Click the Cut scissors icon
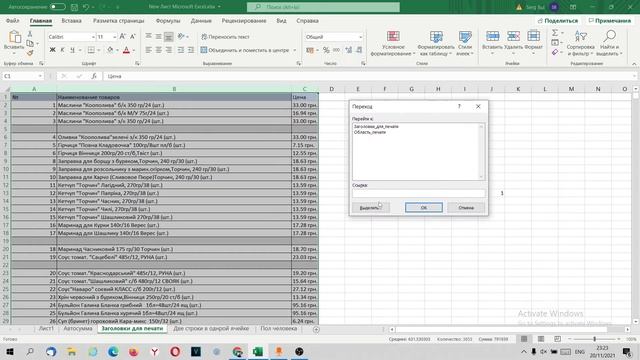 tap(30, 34)
